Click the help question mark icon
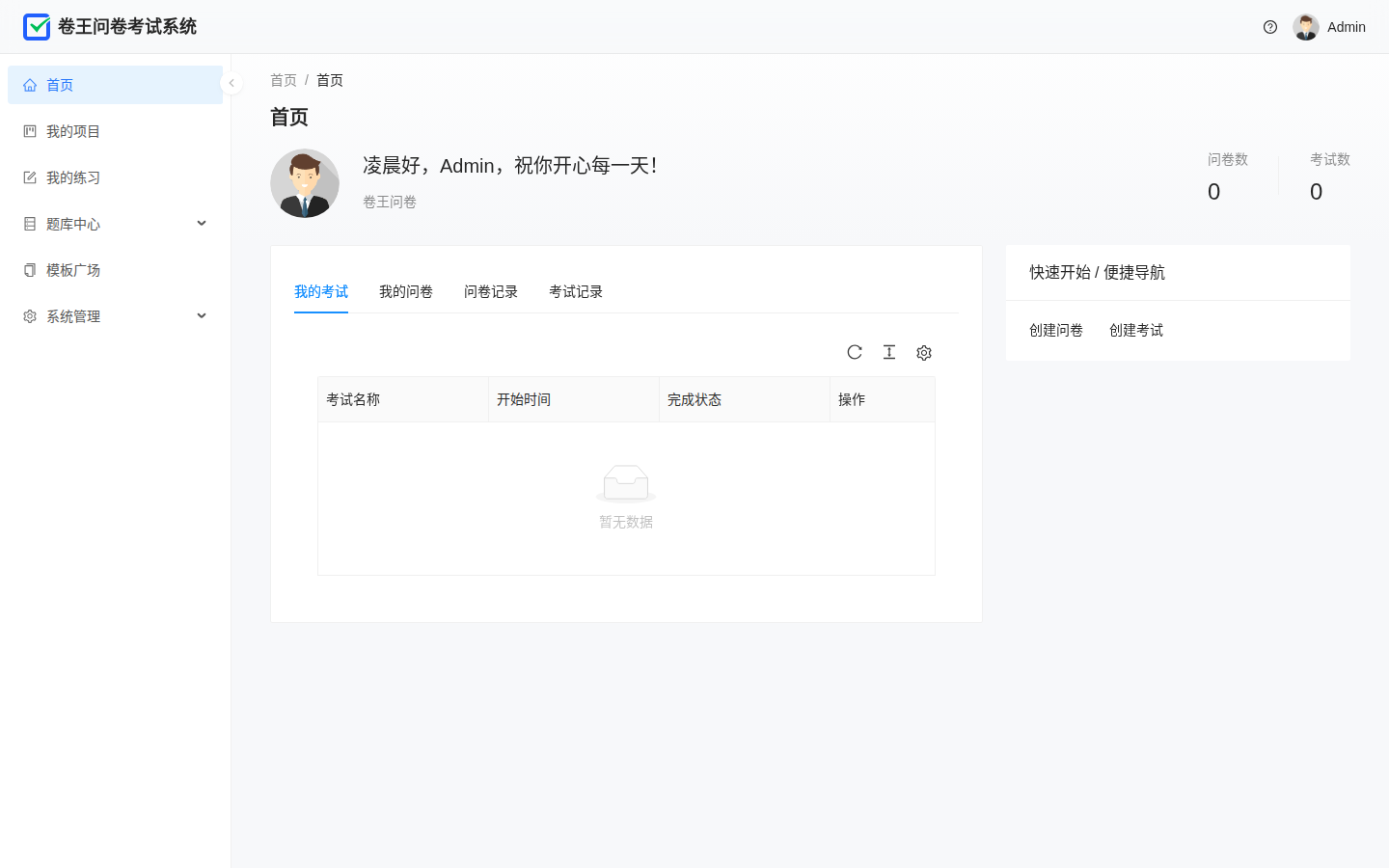This screenshot has height=868, width=1389. 1270,27
